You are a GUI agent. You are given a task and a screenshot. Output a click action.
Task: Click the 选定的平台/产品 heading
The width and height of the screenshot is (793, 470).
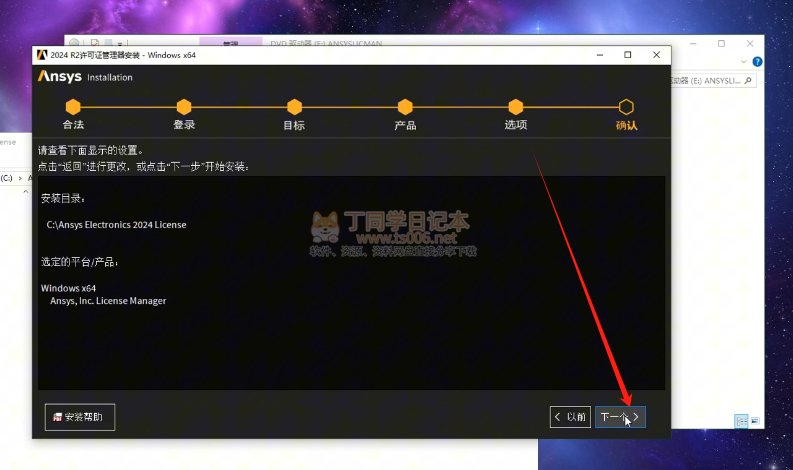79,262
